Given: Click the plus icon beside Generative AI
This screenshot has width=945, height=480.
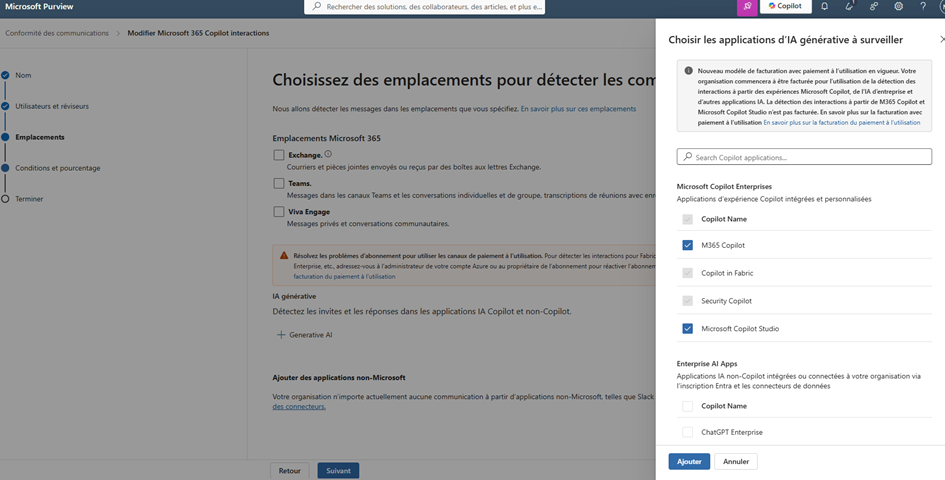Looking at the screenshot, I should click(281, 335).
